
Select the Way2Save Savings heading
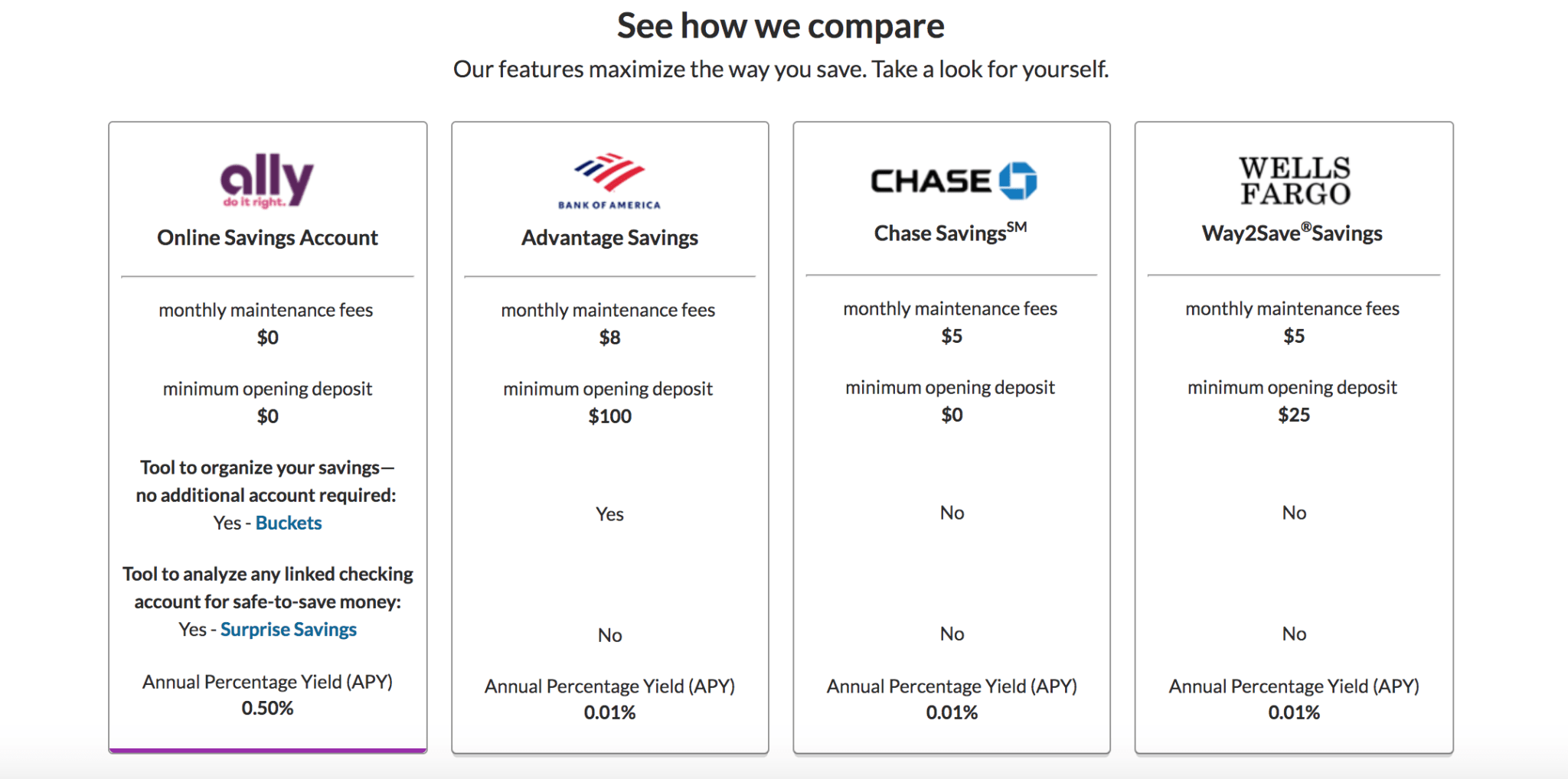(1292, 233)
